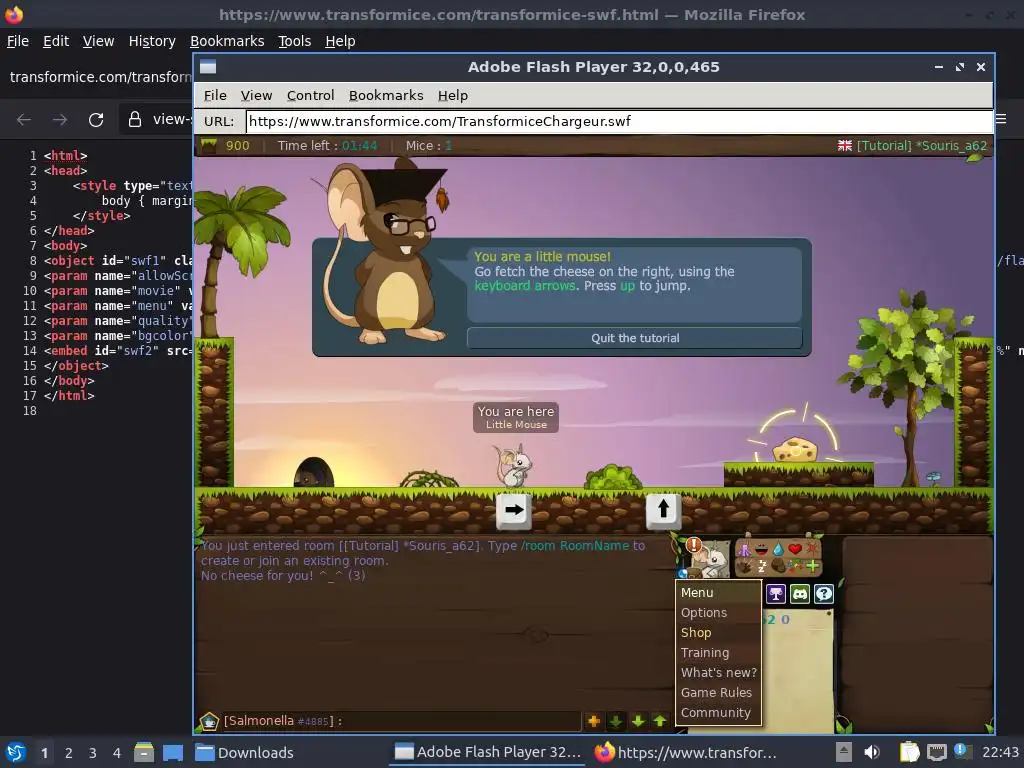Click the pentagon chat channel icon
Screen dimensions: 1024x768
click(209, 722)
